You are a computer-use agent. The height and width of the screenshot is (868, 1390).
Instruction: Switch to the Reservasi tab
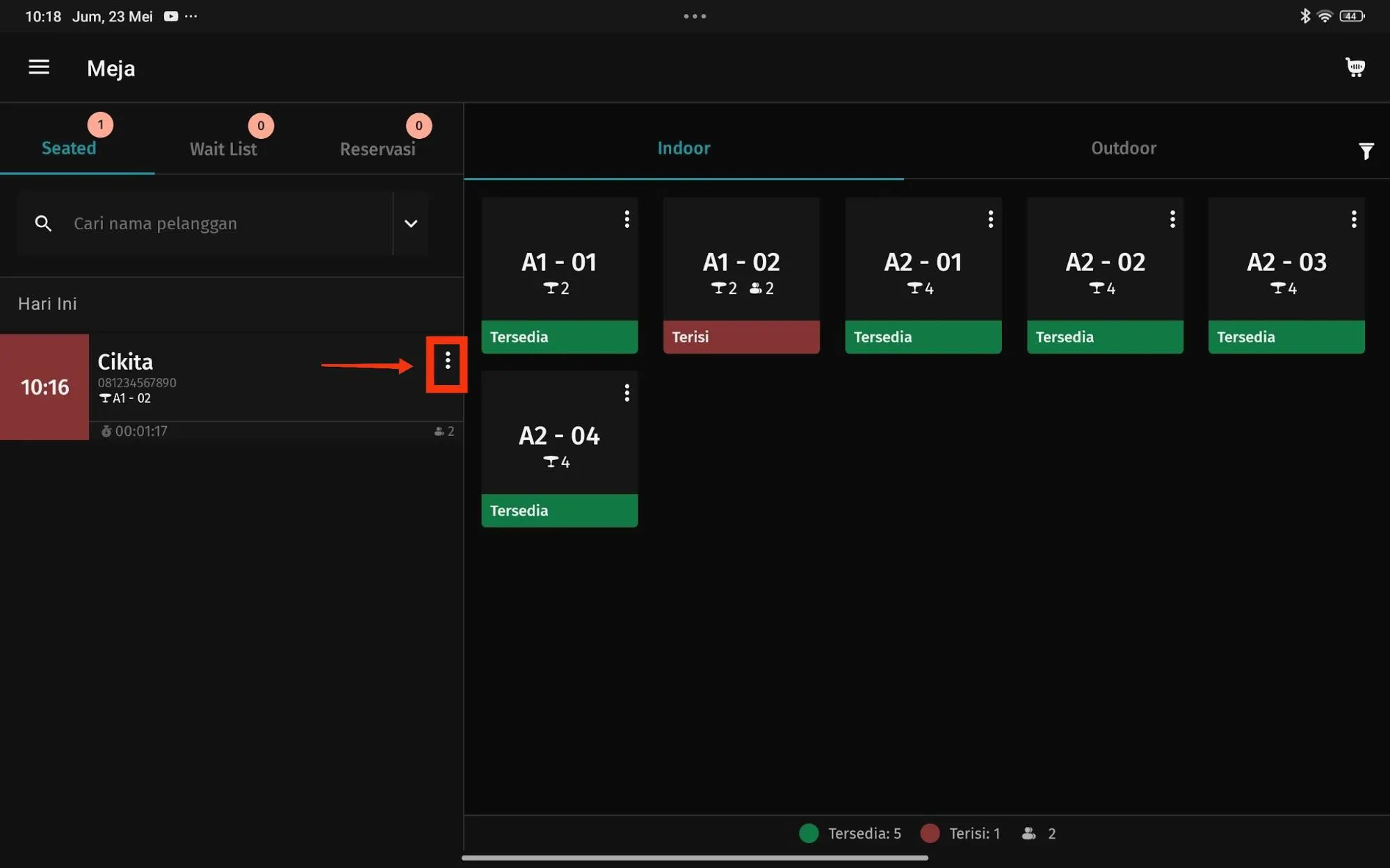point(378,149)
